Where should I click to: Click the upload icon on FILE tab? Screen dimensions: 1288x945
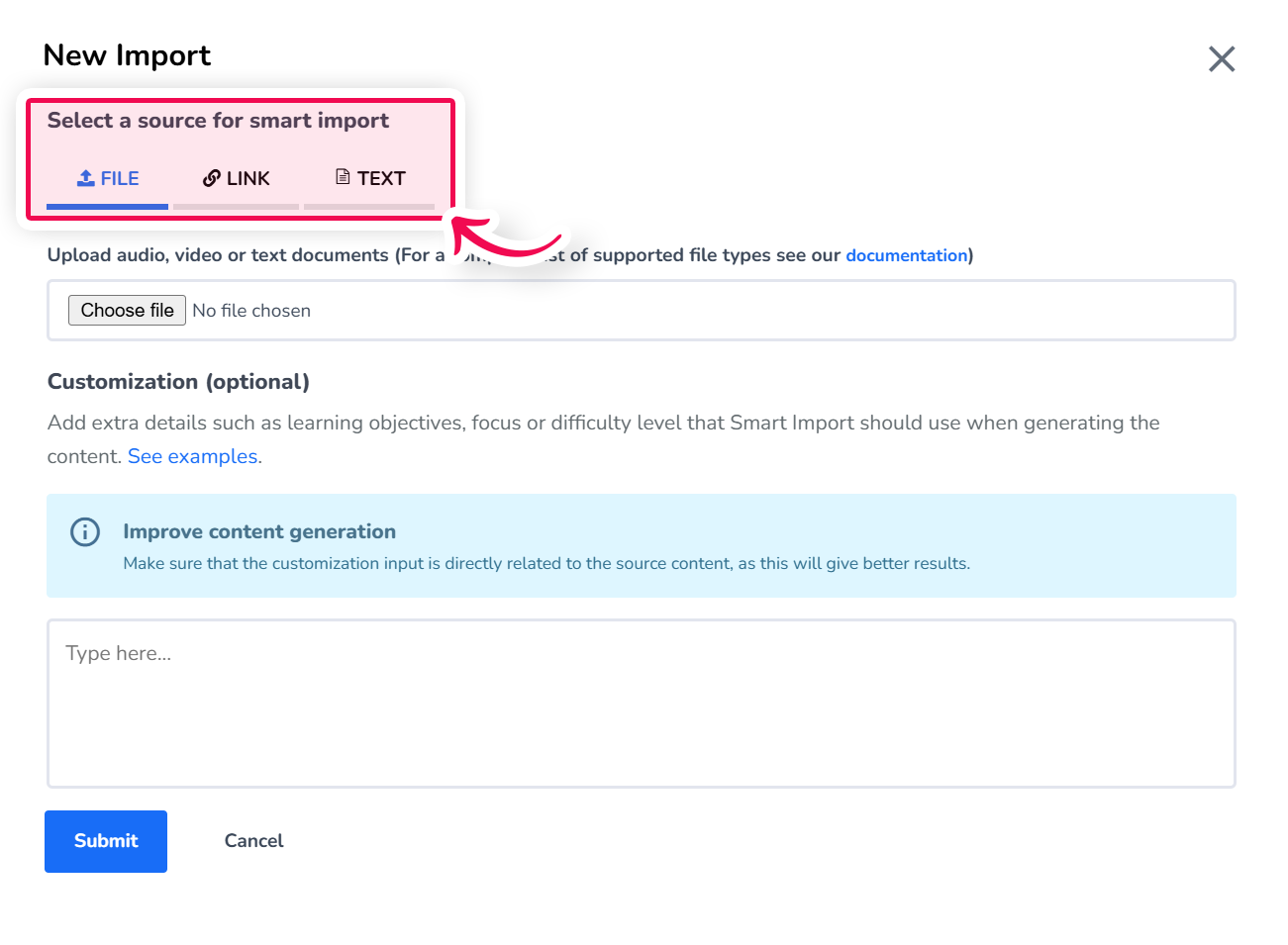point(86,178)
